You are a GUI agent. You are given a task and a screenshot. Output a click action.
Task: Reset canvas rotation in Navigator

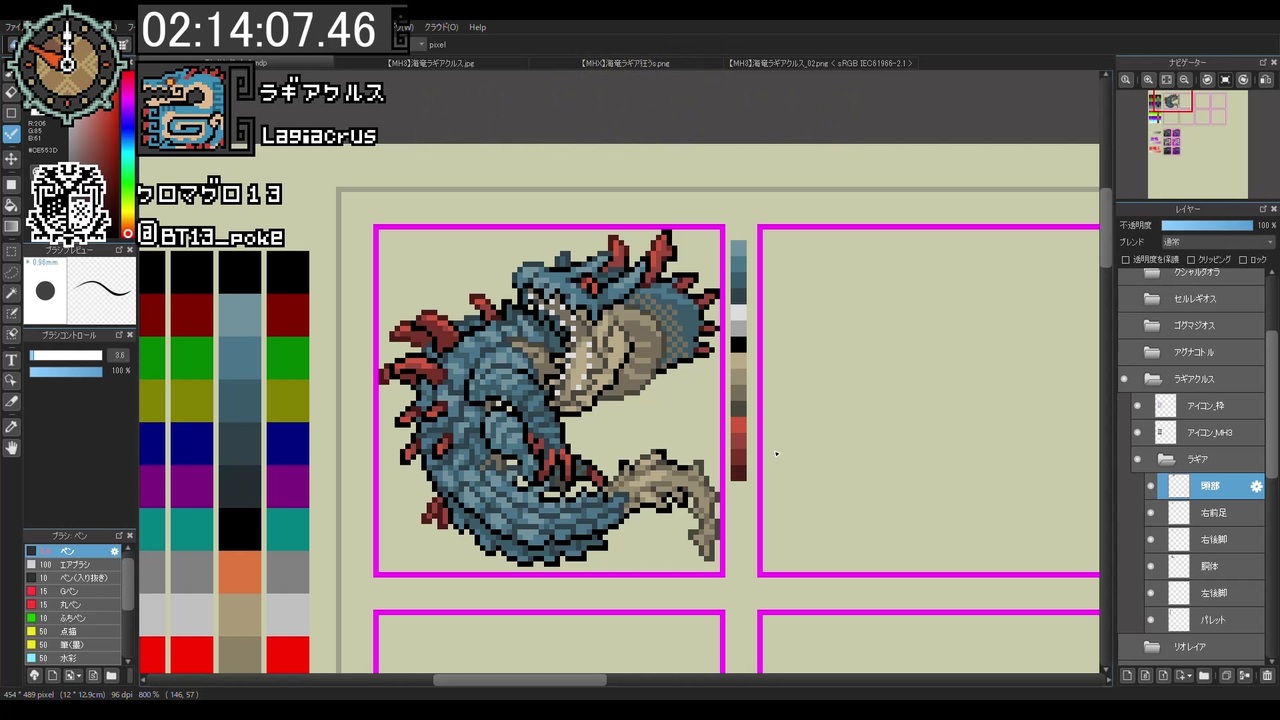point(1225,80)
